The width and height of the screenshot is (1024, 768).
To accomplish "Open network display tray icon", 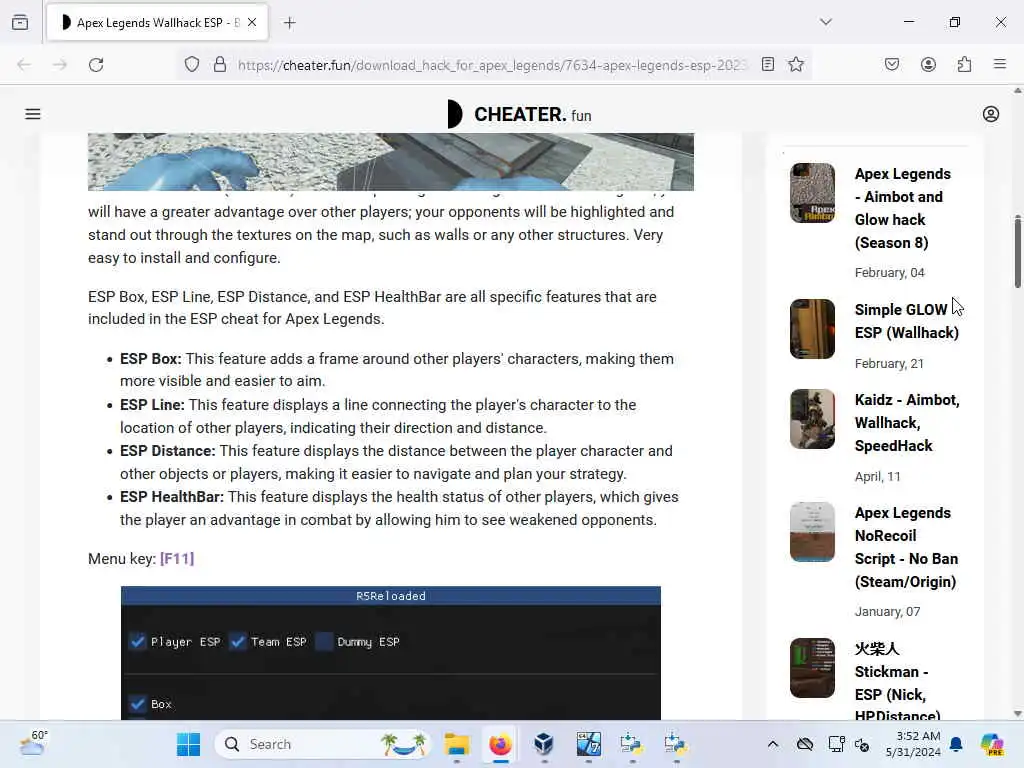I will point(836,744).
